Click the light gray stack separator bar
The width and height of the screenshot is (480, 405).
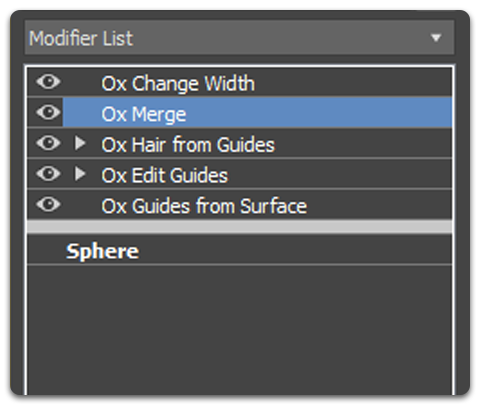click(x=239, y=227)
